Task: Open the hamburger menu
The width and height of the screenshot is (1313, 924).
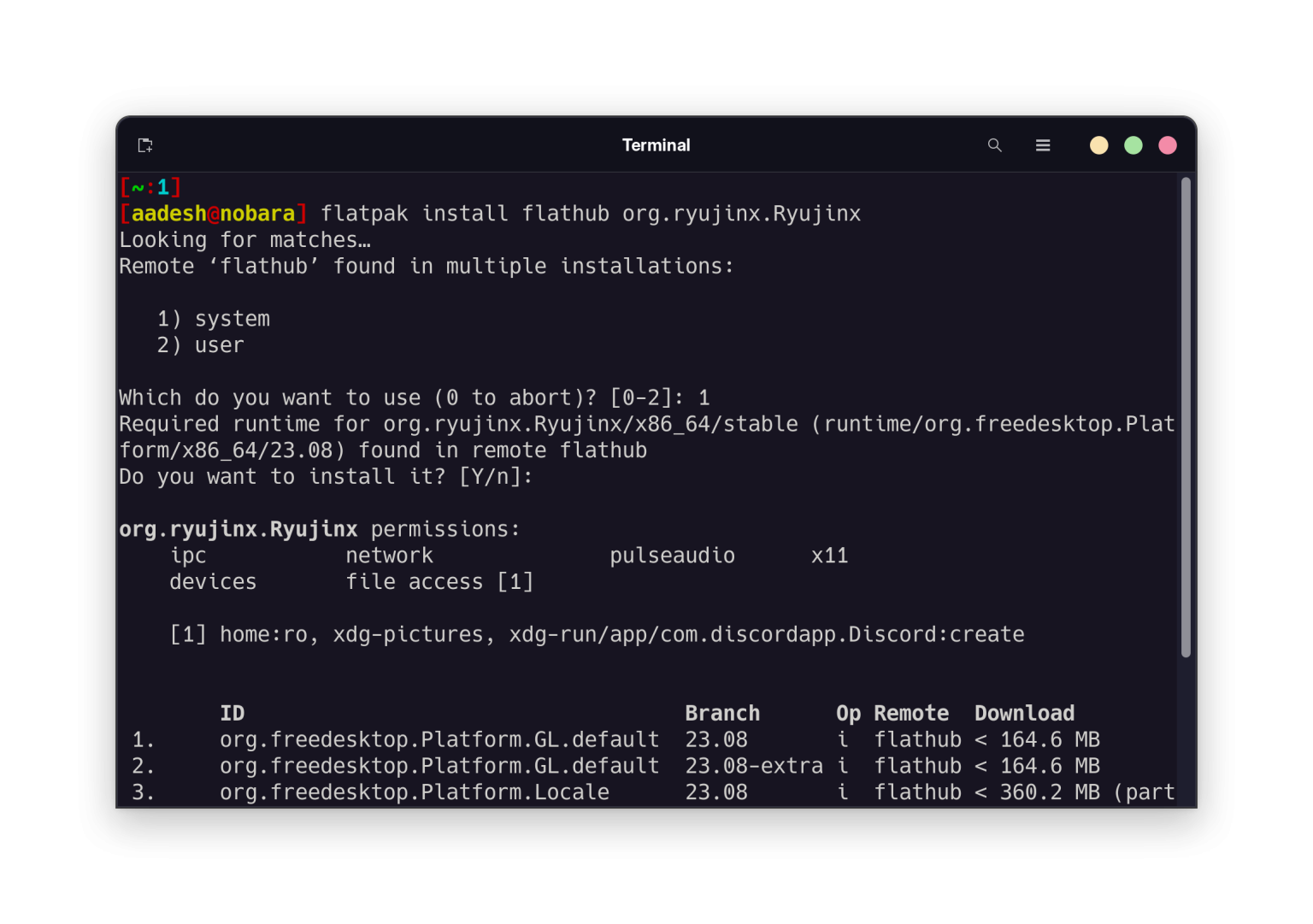Action: 1043,145
